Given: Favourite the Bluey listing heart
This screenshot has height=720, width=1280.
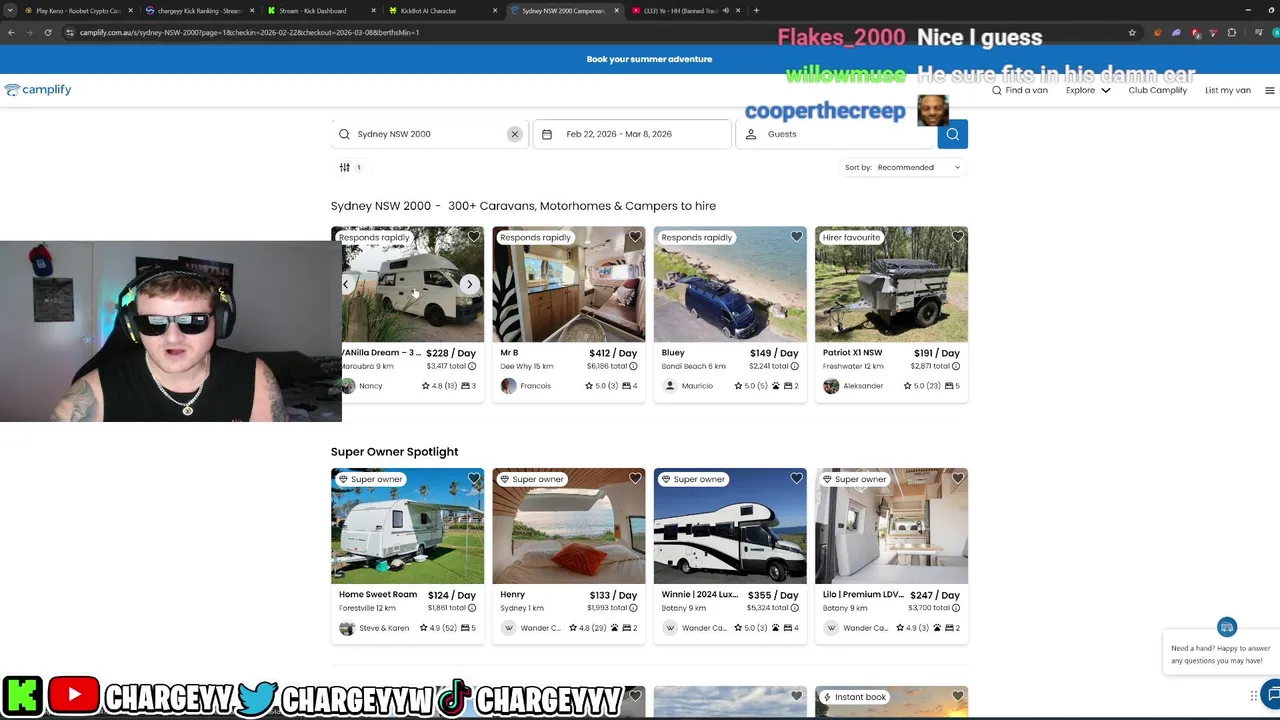Looking at the screenshot, I should click(x=797, y=237).
